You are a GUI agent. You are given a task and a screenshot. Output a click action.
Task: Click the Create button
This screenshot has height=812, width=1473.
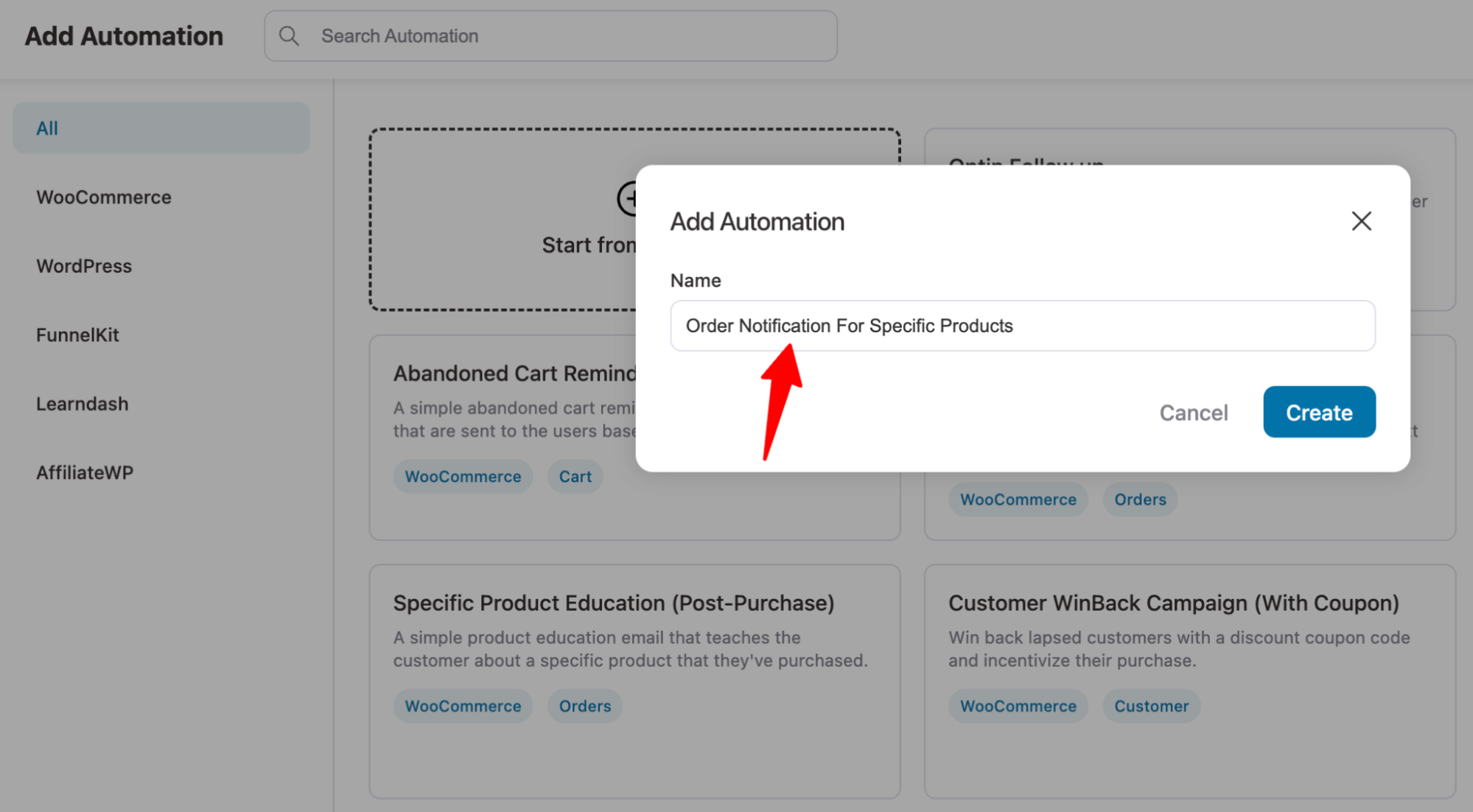pos(1319,412)
